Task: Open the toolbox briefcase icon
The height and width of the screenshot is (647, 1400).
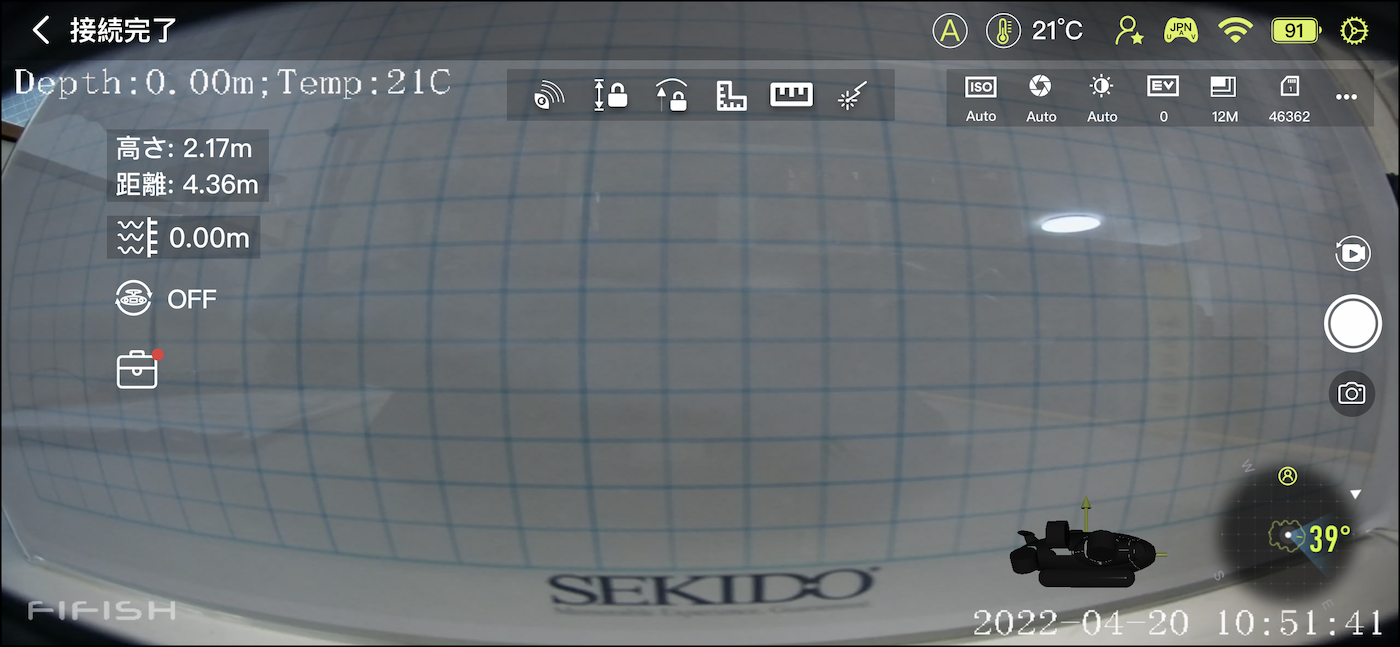Action: (x=137, y=370)
